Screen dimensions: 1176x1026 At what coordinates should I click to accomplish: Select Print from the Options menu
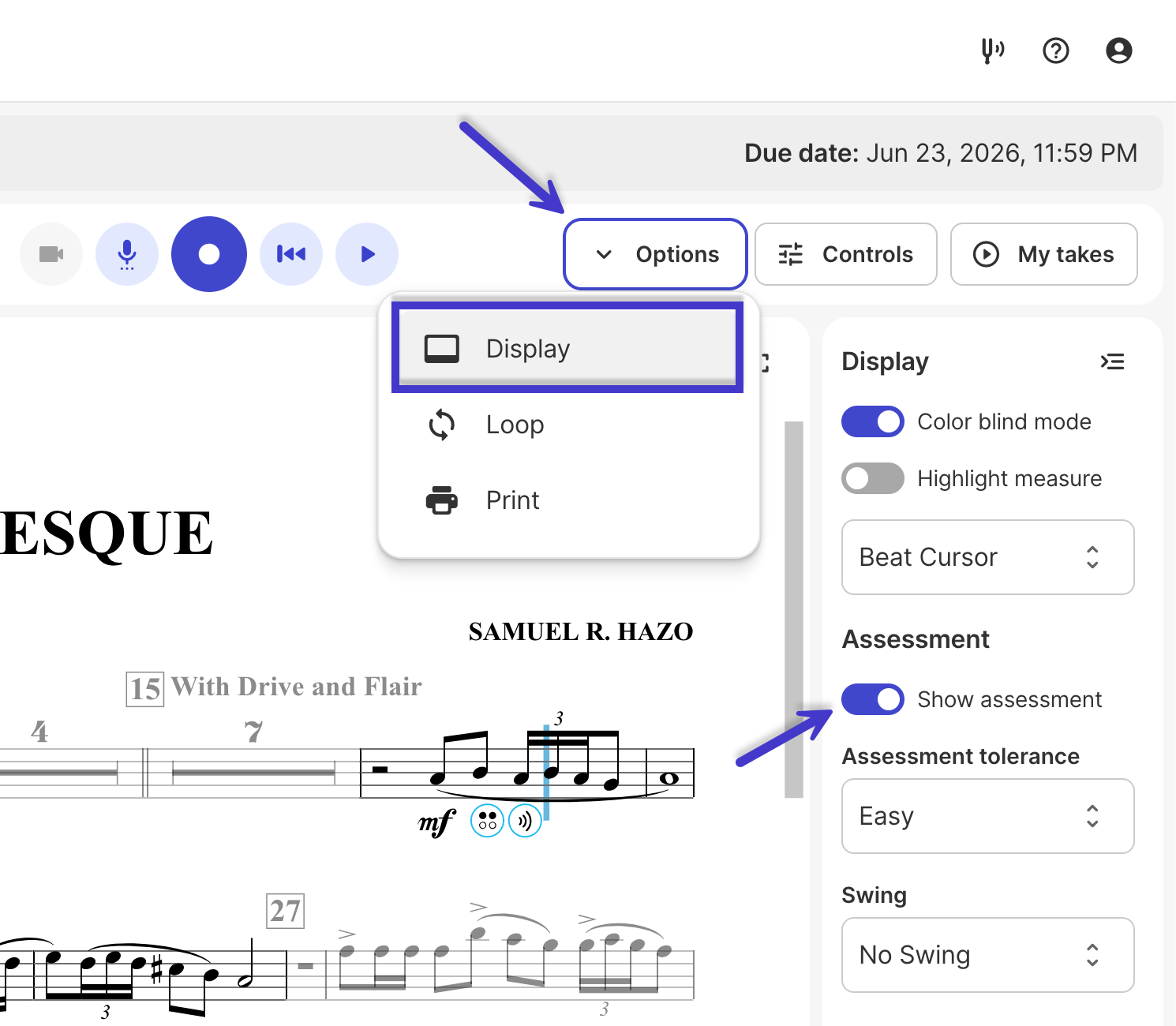tap(567, 500)
